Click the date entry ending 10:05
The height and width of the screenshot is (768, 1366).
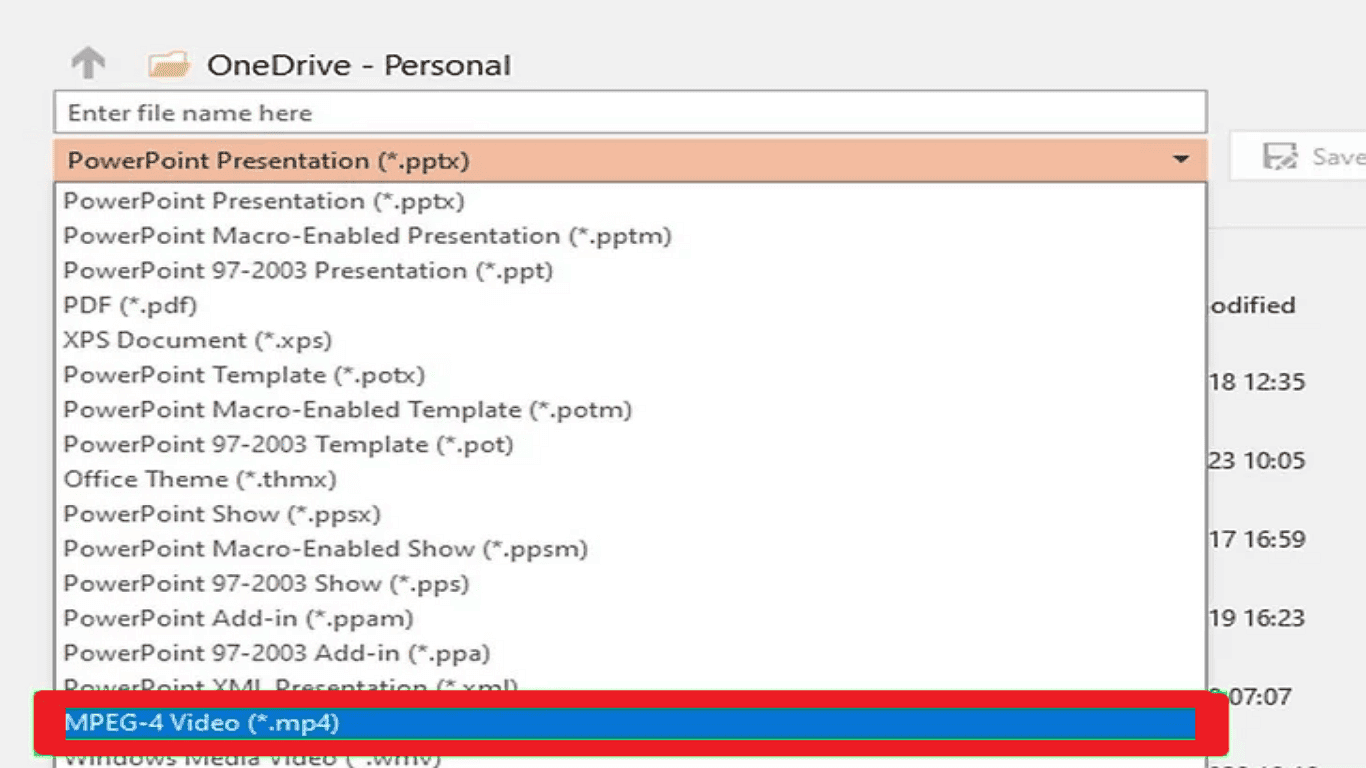coord(1257,461)
